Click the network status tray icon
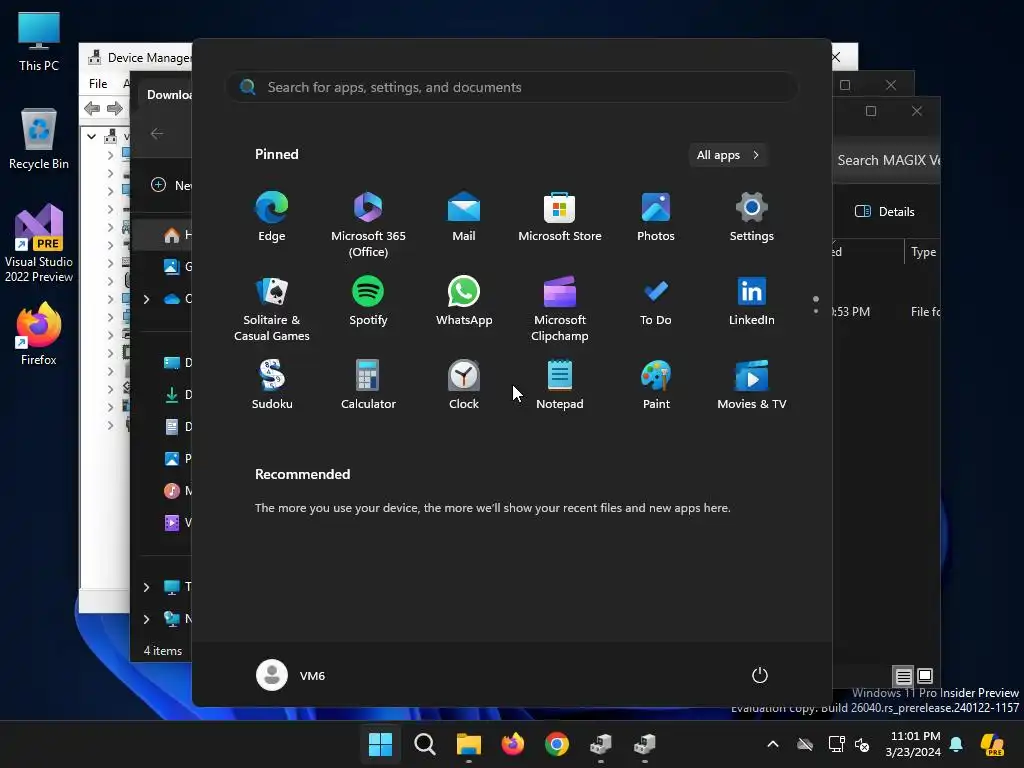The image size is (1024, 768). [x=836, y=744]
